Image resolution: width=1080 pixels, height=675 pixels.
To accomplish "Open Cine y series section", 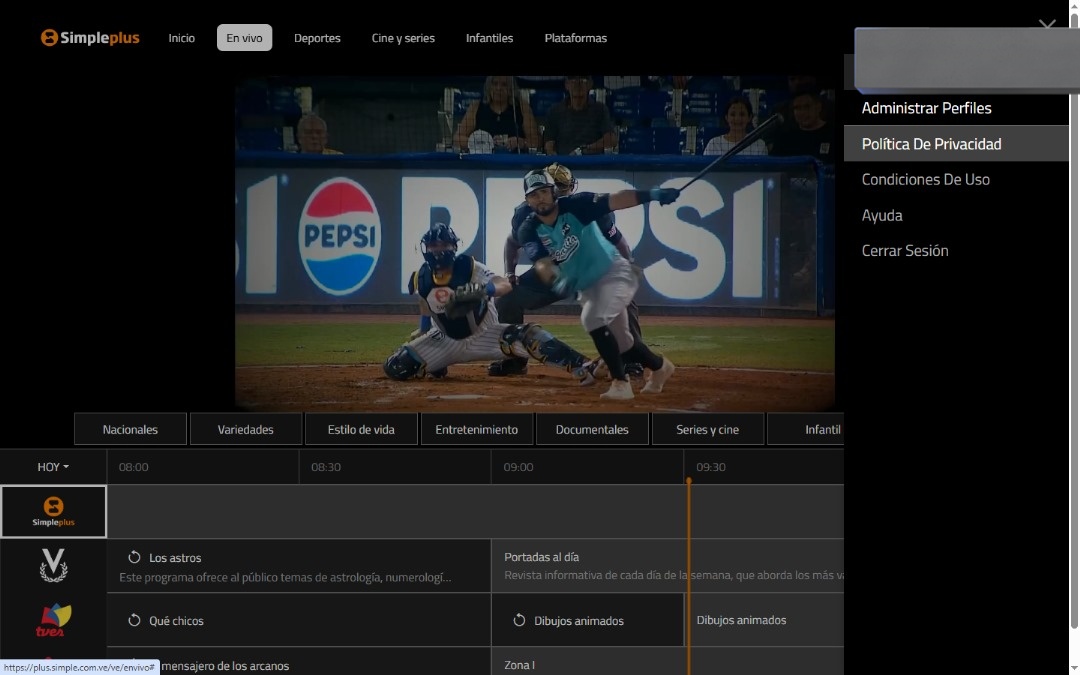I will point(403,38).
